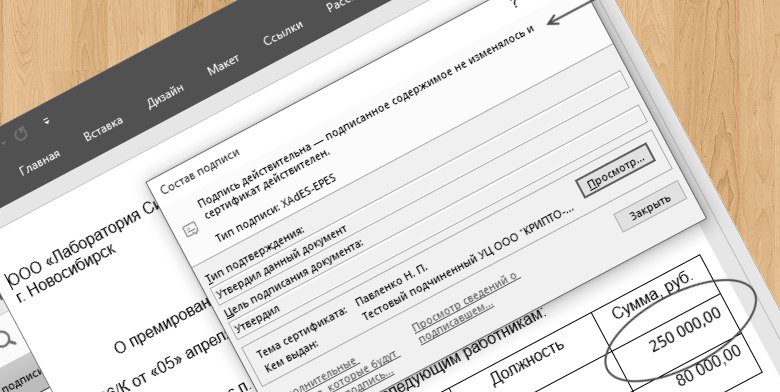Switch to the Вставка ribbon tab
Screen dimensions: 780x392
point(103,128)
